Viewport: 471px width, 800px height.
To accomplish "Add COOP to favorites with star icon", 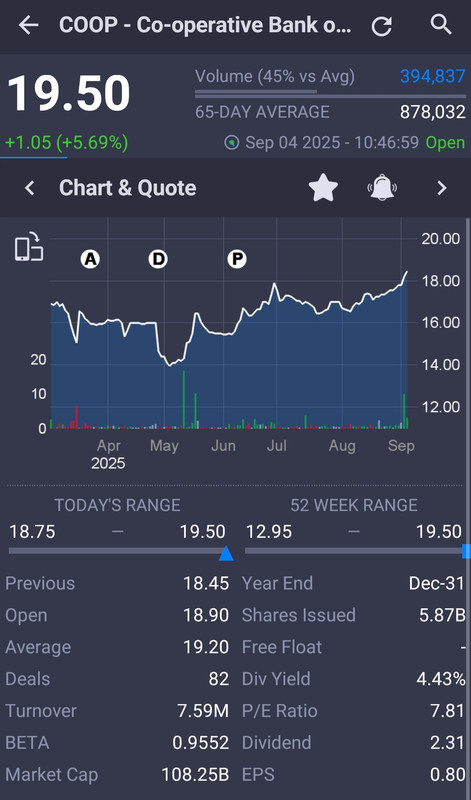I will [x=323, y=188].
